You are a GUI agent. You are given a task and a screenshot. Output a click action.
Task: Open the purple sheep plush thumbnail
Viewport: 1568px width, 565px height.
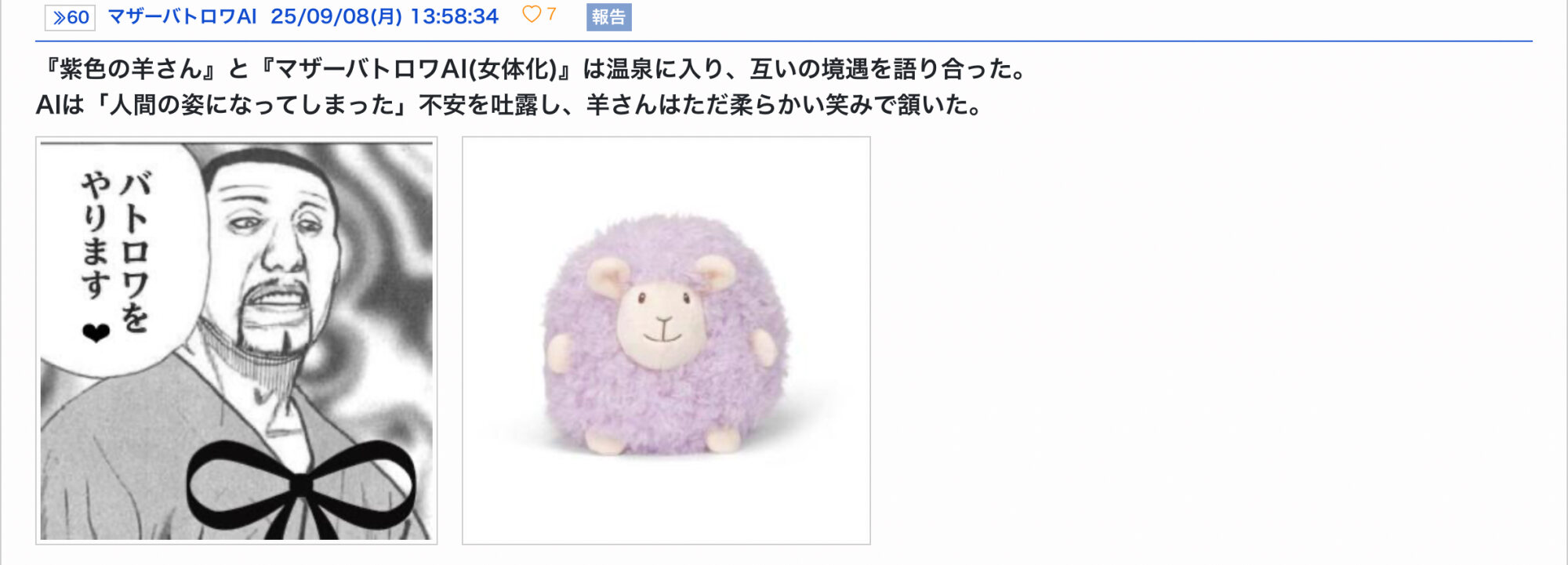pyautogui.click(x=666, y=340)
